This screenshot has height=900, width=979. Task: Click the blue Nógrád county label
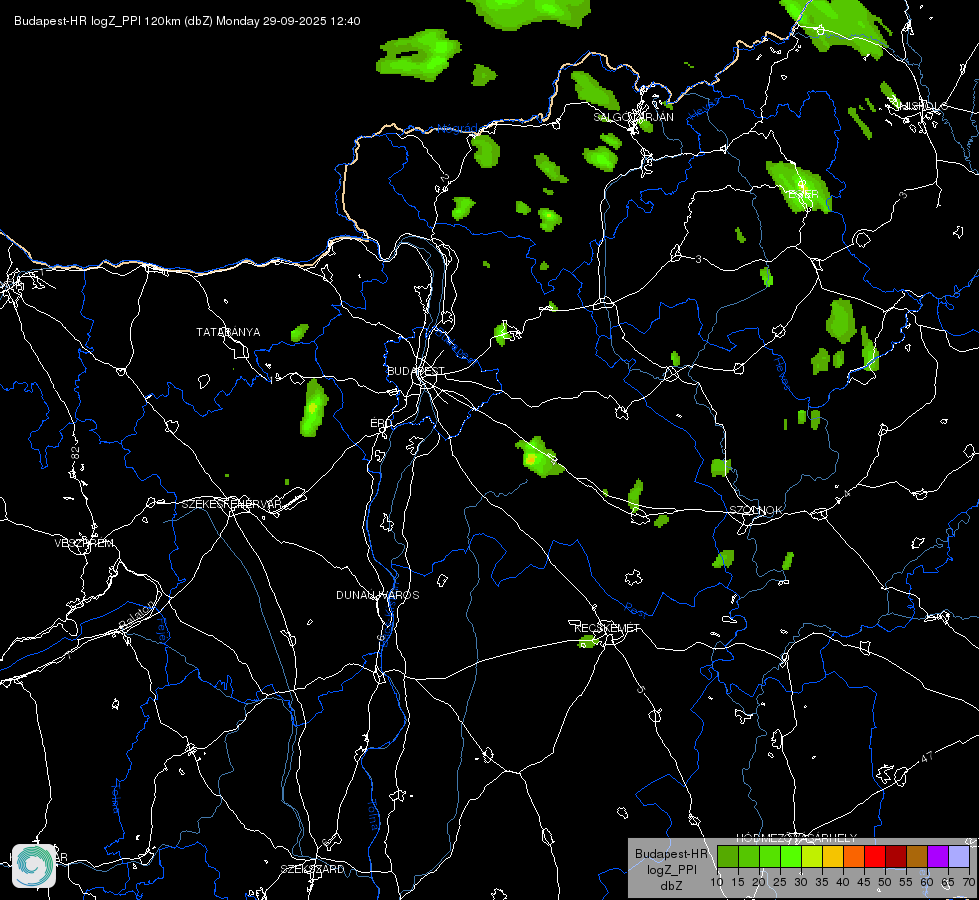458,129
